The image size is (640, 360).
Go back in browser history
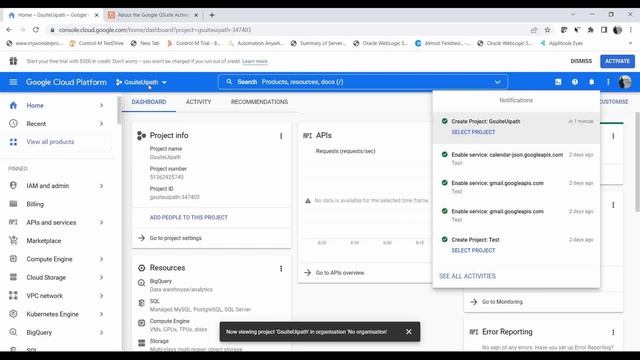[9, 30]
